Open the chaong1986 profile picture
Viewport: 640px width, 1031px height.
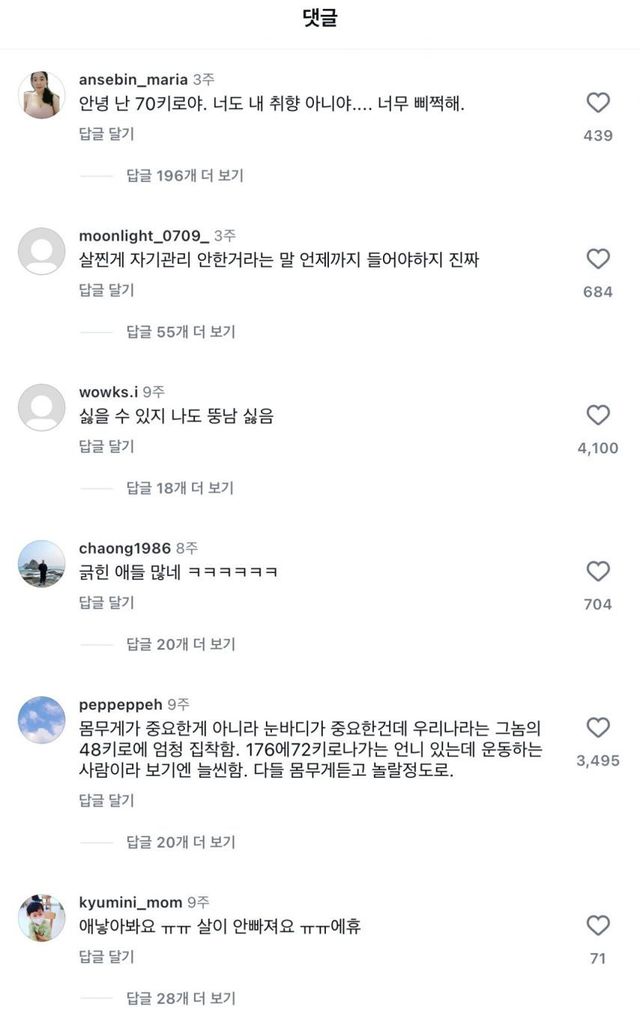click(x=42, y=564)
